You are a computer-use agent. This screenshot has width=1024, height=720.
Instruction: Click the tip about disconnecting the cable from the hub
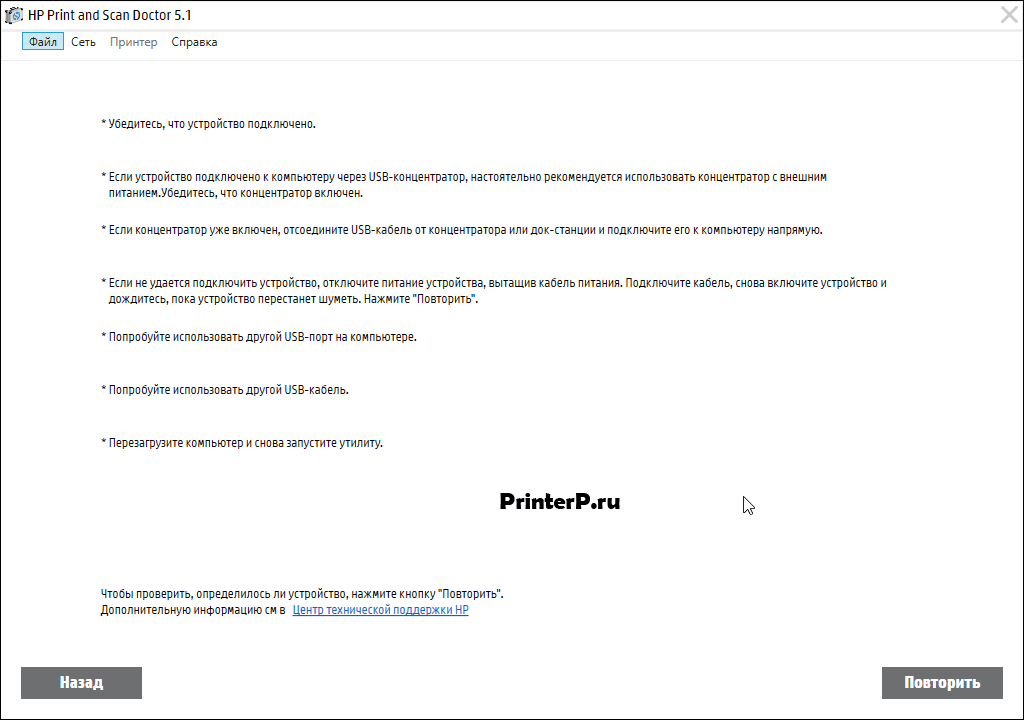[x=462, y=230]
